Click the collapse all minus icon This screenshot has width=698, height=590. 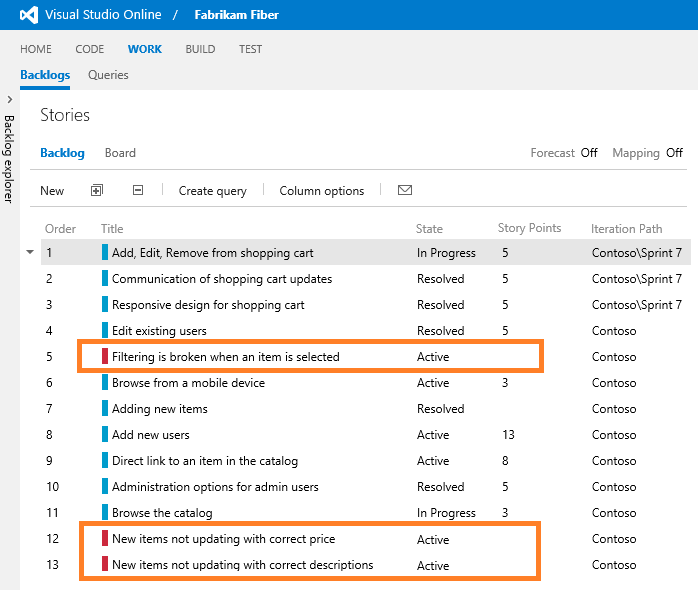pyautogui.click(x=138, y=190)
